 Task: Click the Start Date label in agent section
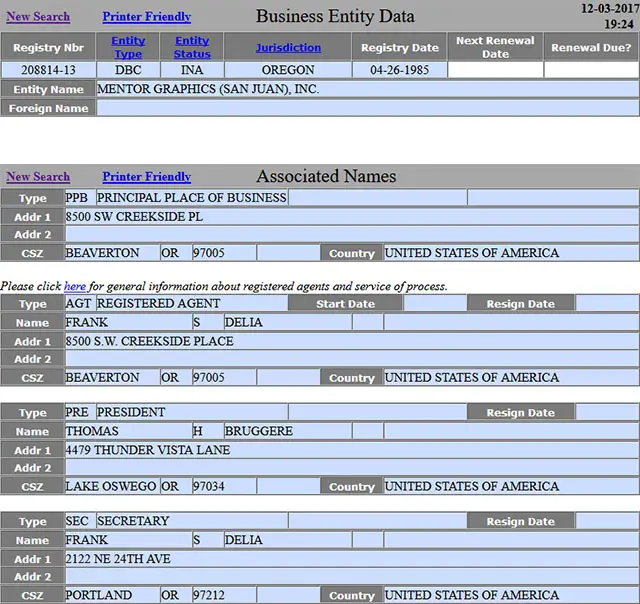(x=345, y=304)
